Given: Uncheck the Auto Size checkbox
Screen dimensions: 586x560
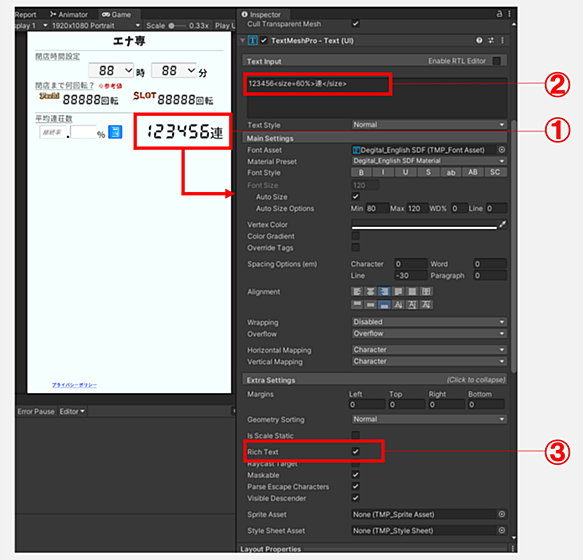Looking at the screenshot, I should click(355, 197).
